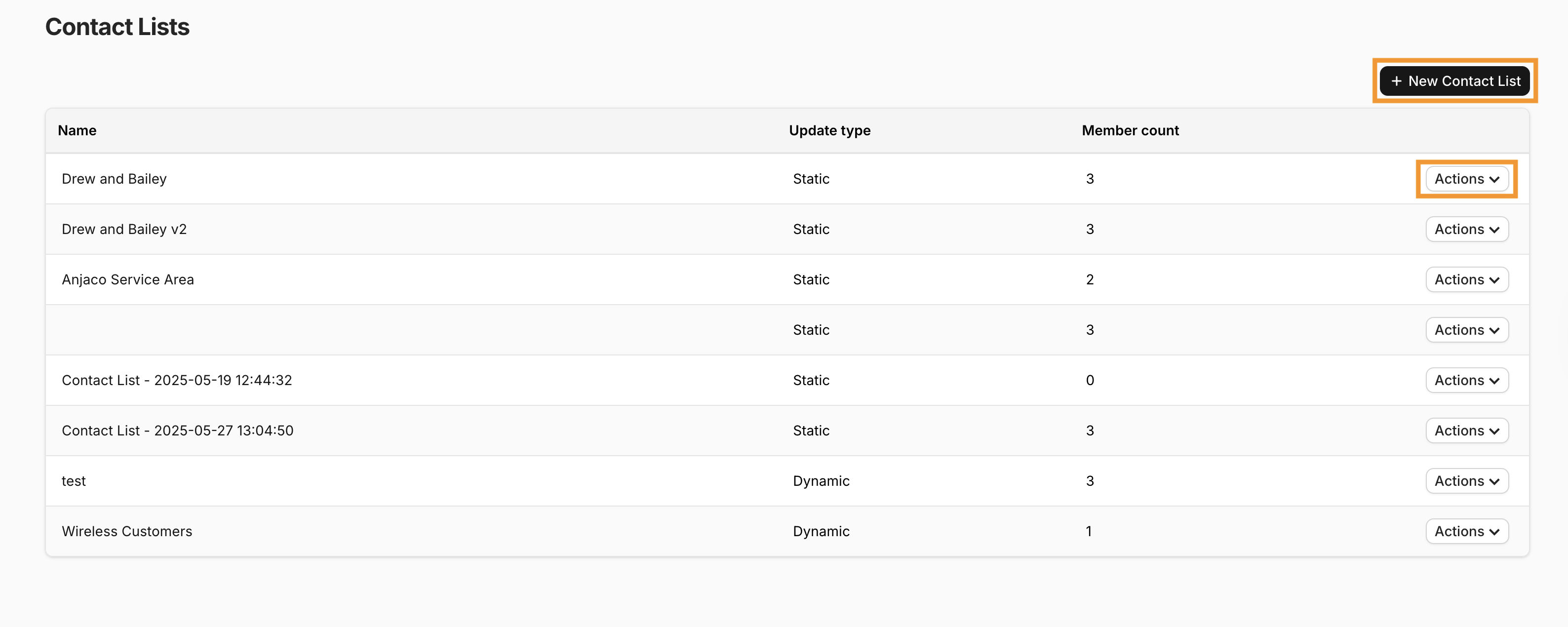This screenshot has width=1568, height=627.
Task: Click chevron icon in Wireless Customers Actions
Action: (x=1494, y=532)
